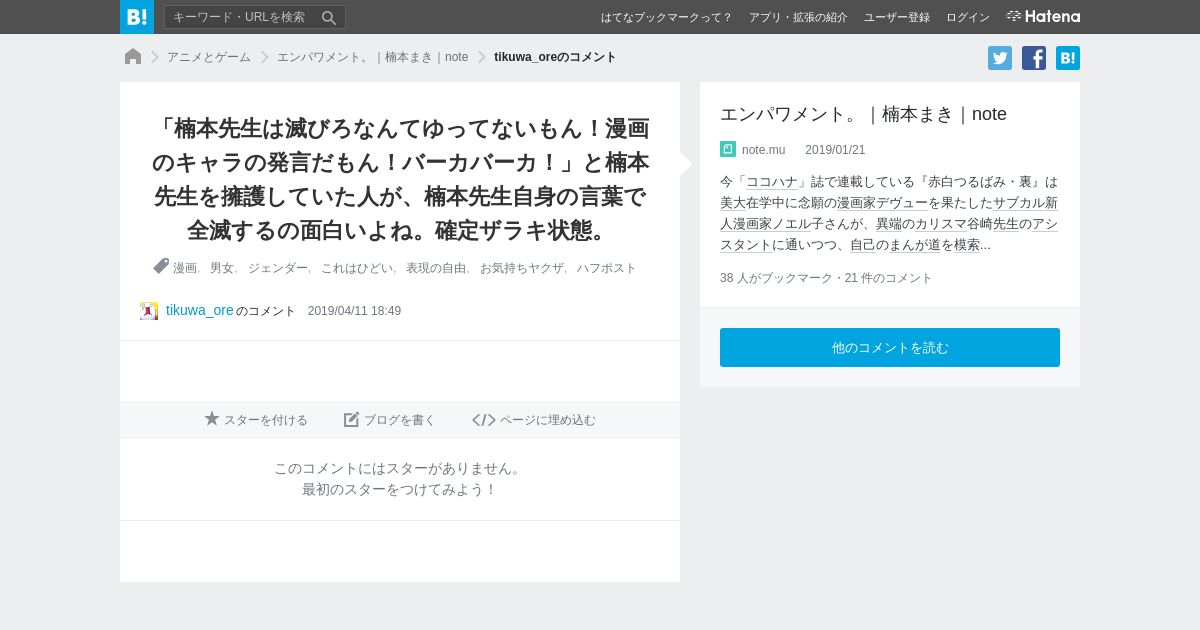
Task: Open the これはひどい tag
Action: point(357,268)
